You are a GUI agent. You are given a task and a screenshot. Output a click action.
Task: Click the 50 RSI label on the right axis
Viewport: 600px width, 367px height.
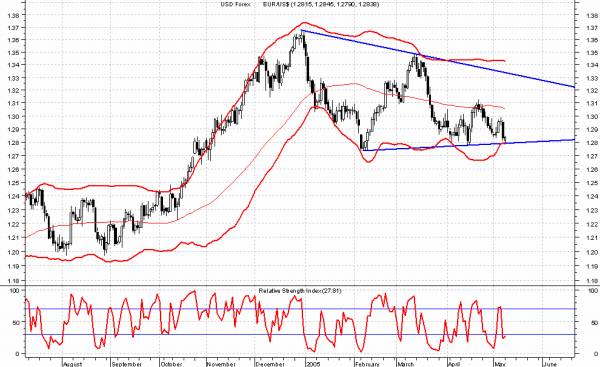[594, 323]
